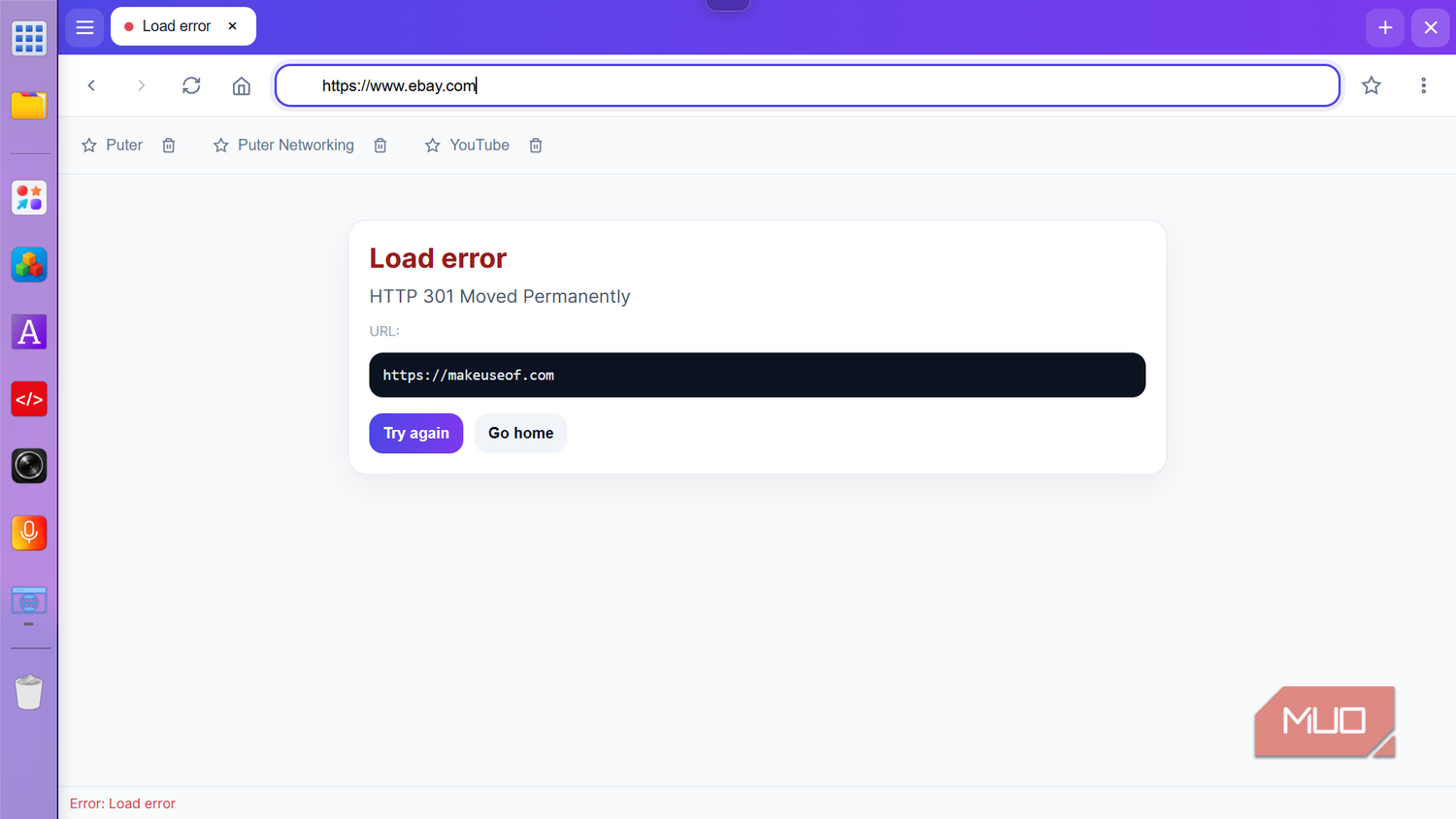Open the hamburger menu button
The image size is (1456, 819).
click(84, 27)
